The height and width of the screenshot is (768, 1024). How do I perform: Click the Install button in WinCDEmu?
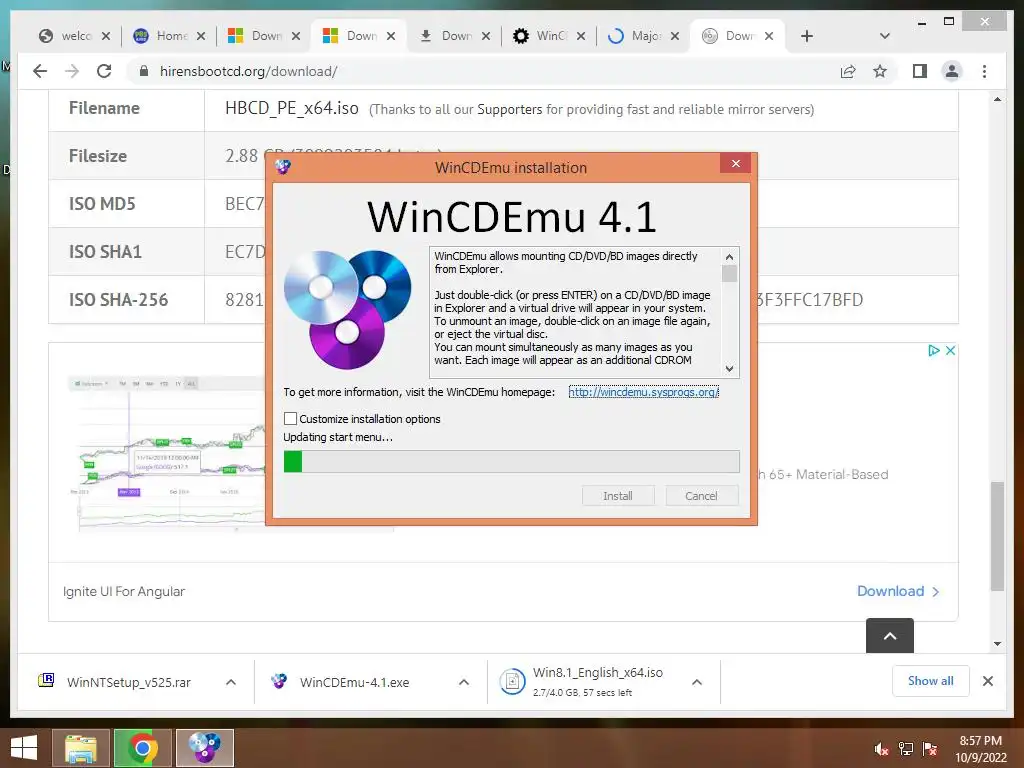tap(618, 496)
